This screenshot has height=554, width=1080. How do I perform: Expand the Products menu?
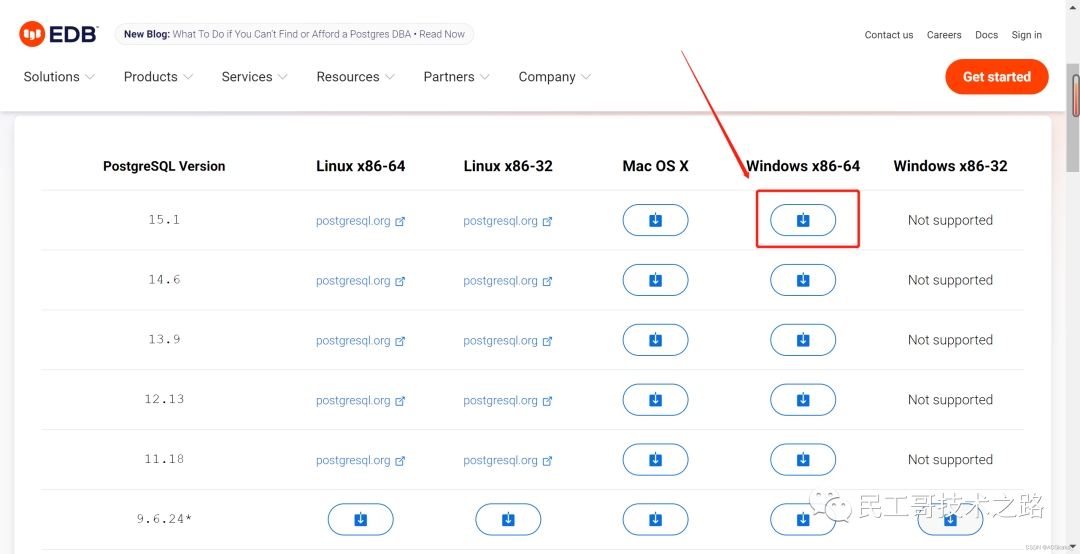[158, 76]
